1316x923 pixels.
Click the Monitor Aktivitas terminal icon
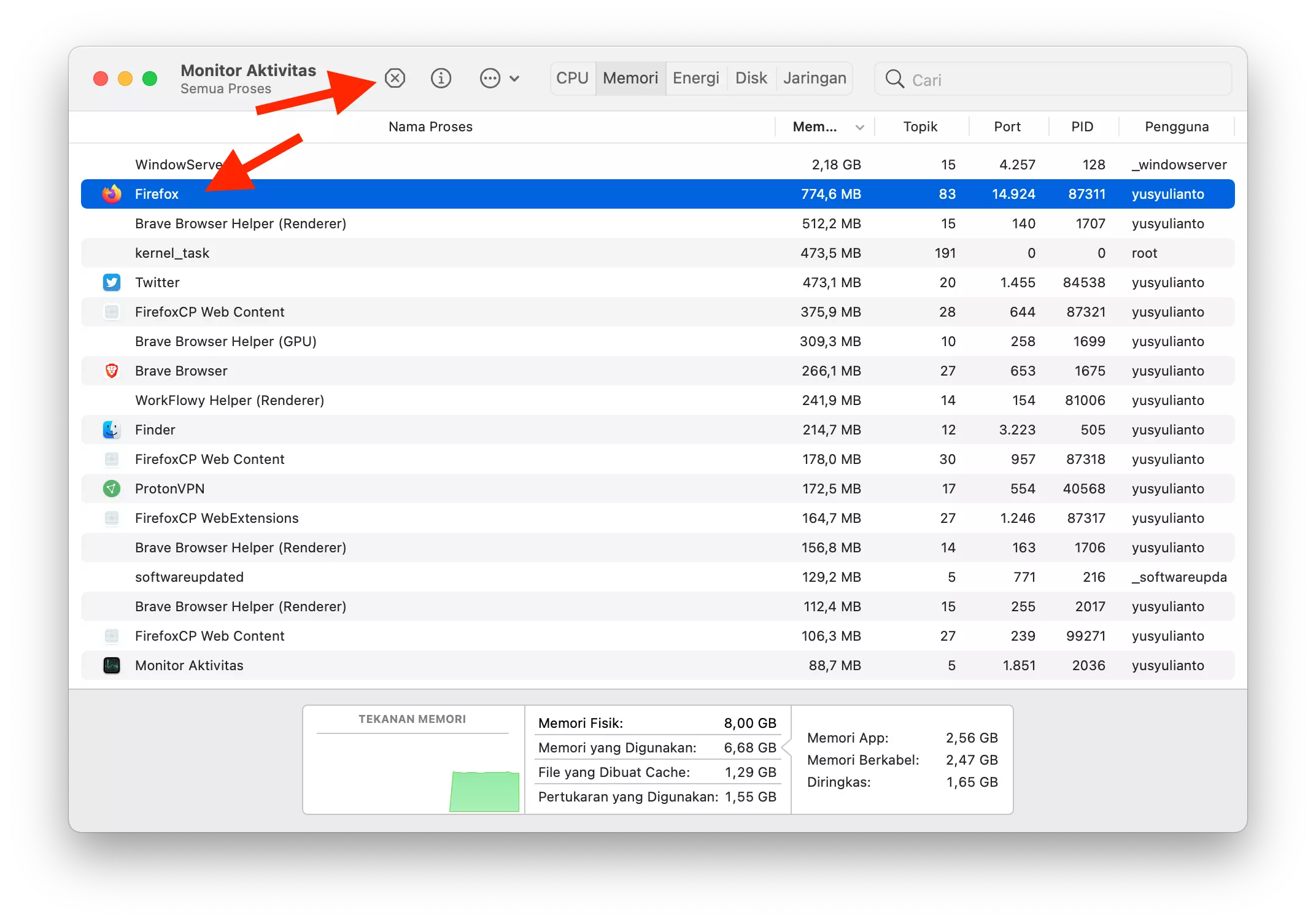click(x=112, y=665)
